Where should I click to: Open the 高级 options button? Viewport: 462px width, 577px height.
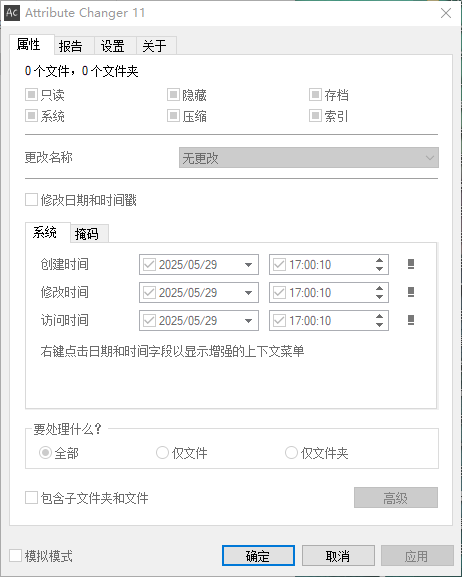(x=396, y=498)
